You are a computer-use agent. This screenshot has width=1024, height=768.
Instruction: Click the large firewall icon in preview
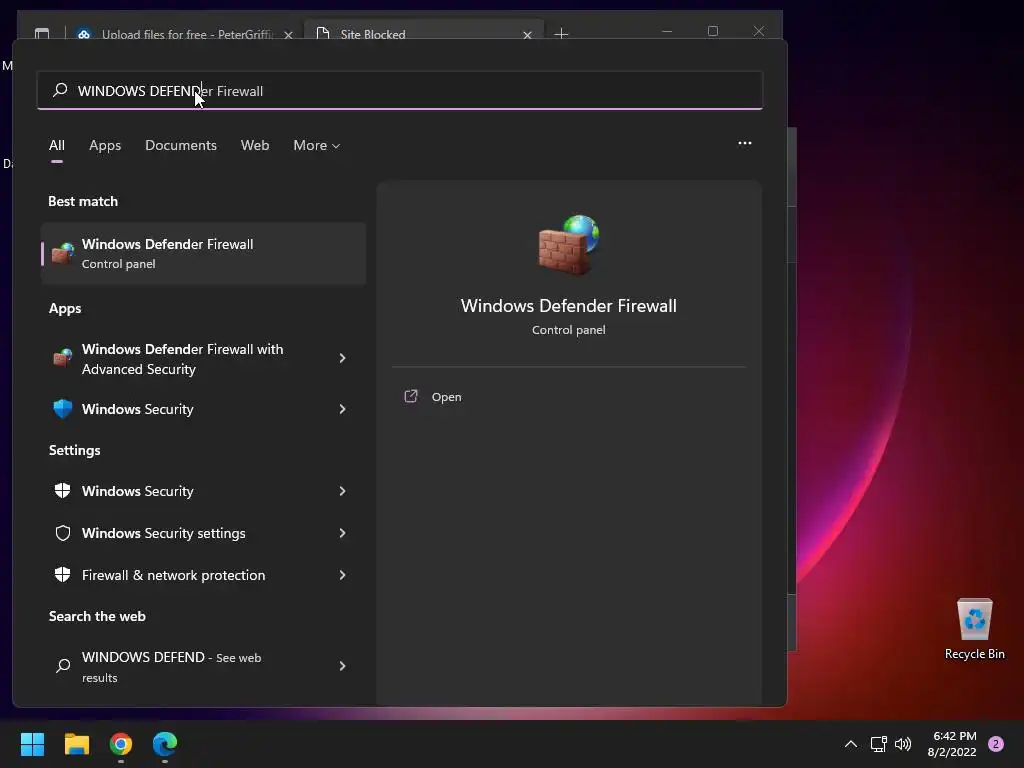[568, 244]
